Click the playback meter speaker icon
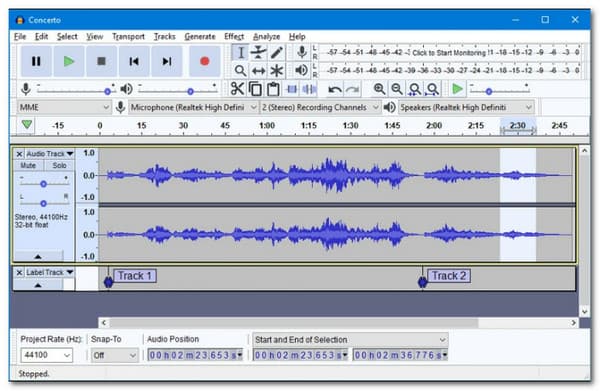Screen dimensions: 600x391 click(302, 70)
